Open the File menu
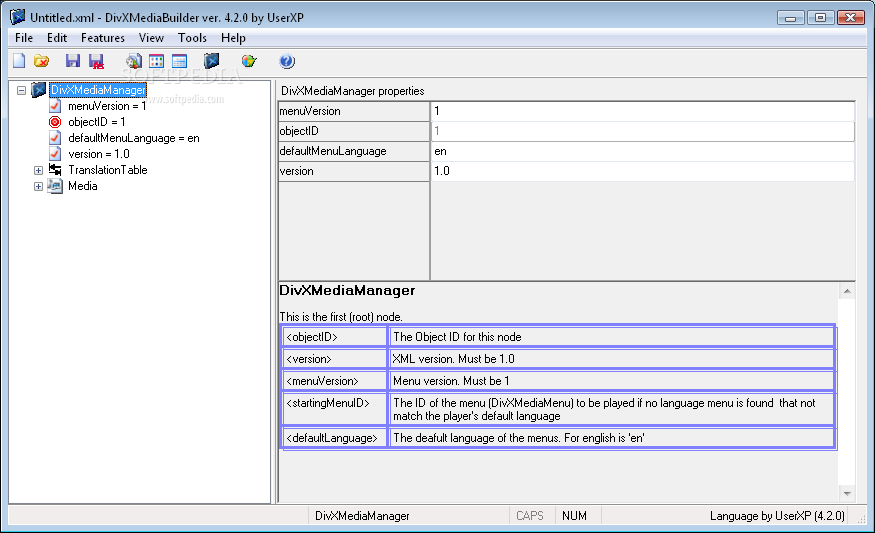The width and height of the screenshot is (875, 533). point(24,38)
